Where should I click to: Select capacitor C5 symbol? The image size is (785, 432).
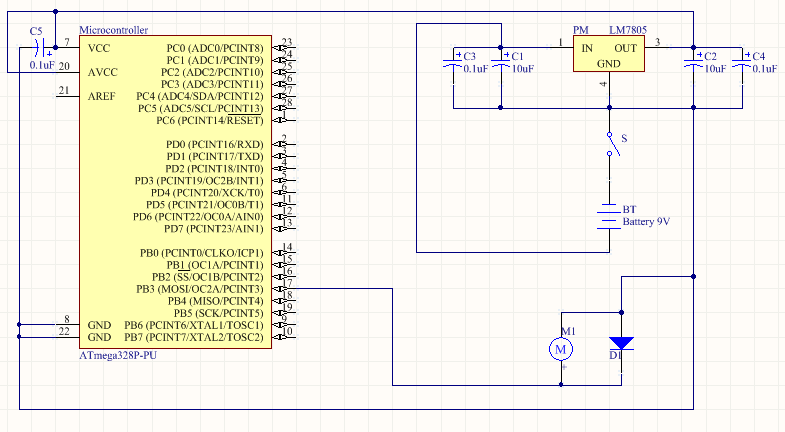(39, 48)
